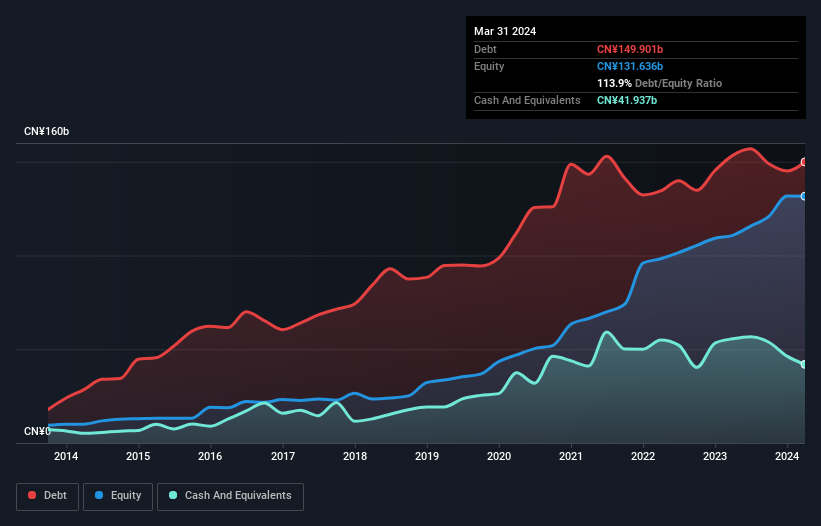Image resolution: width=821 pixels, height=526 pixels.
Task: Toggle the Debt series legend button
Action: [x=48, y=496]
